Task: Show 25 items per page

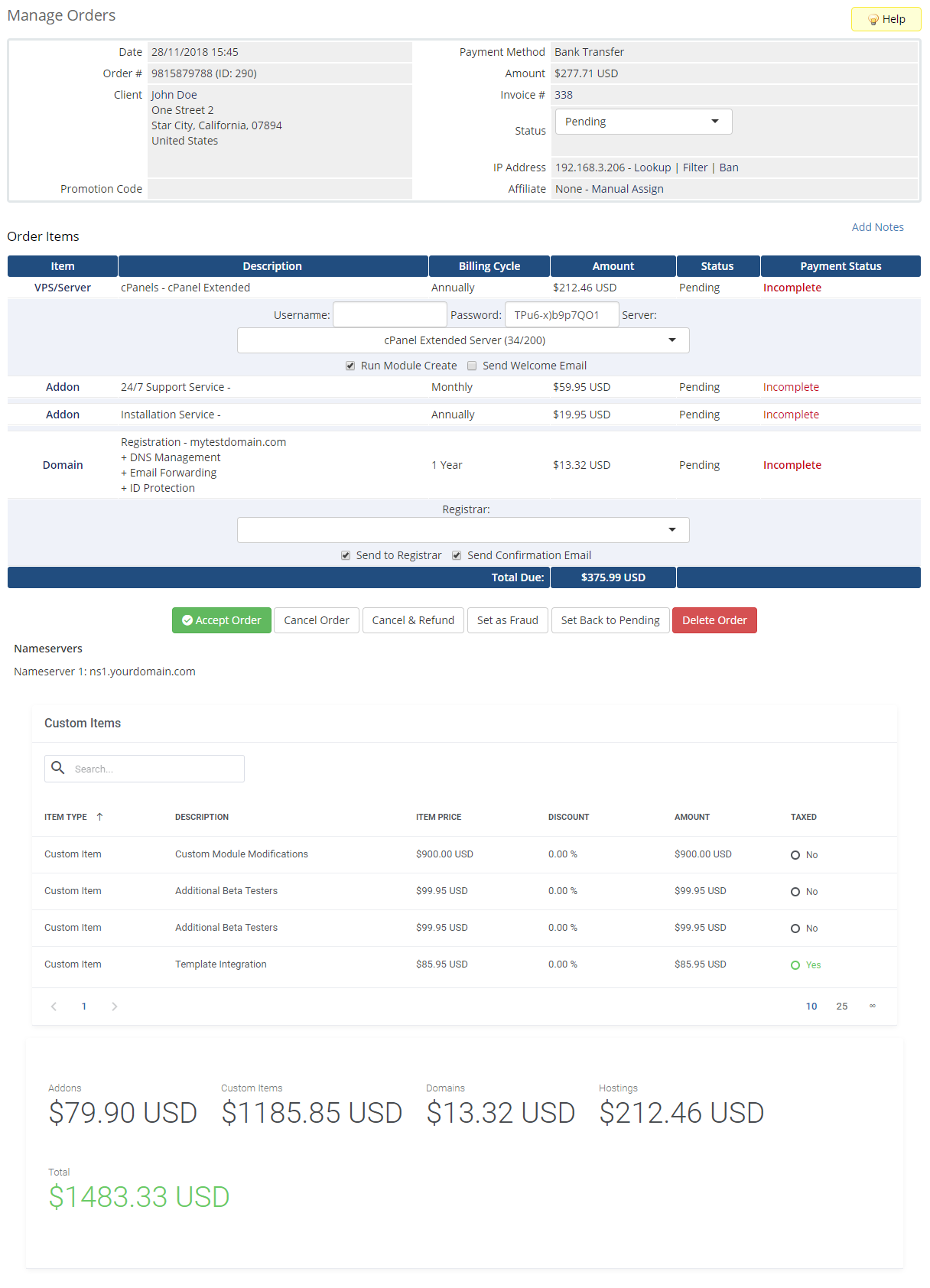Action: click(x=842, y=1007)
